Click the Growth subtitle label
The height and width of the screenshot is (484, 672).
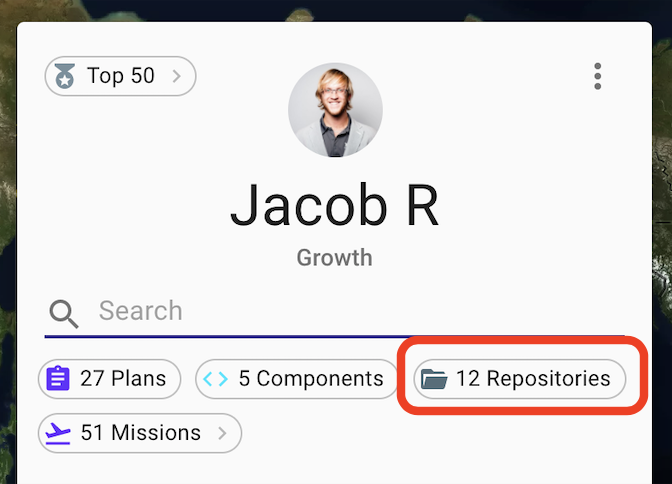[x=335, y=258]
